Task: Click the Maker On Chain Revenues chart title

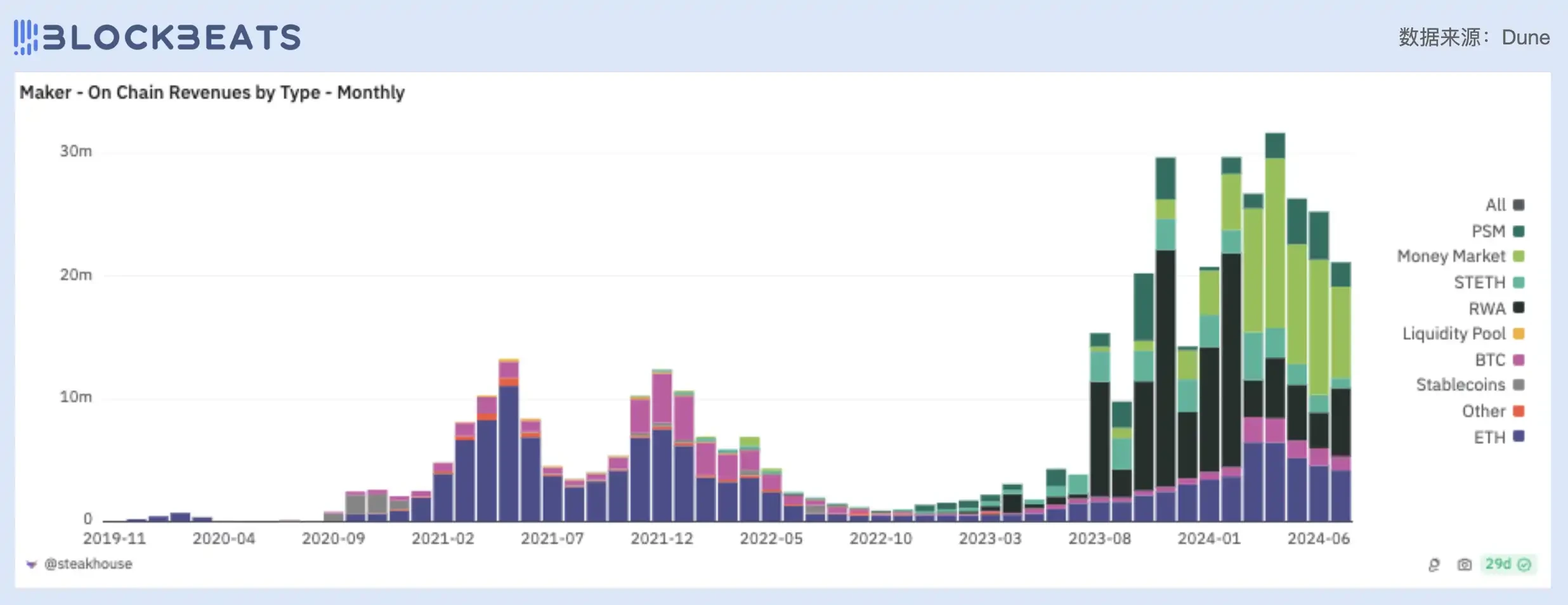Action: (x=212, y=93)
